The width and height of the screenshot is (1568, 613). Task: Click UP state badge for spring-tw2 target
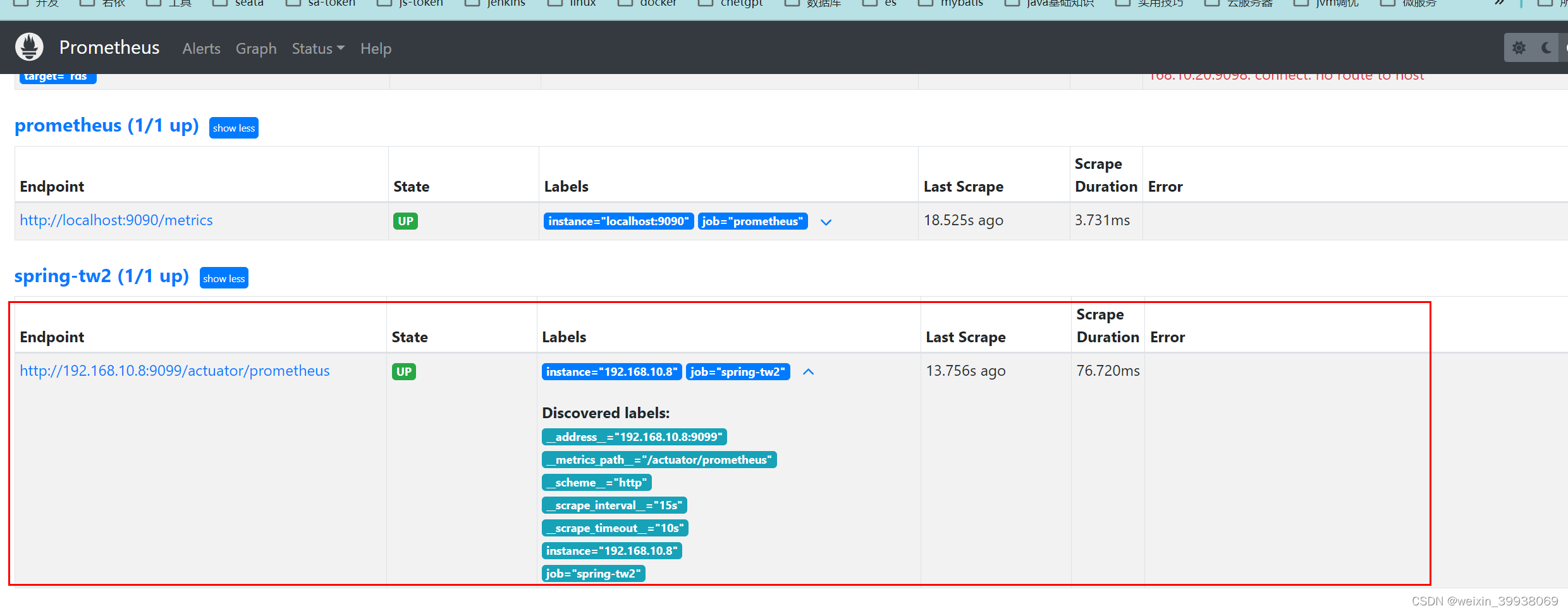click(x=403, y=371)
